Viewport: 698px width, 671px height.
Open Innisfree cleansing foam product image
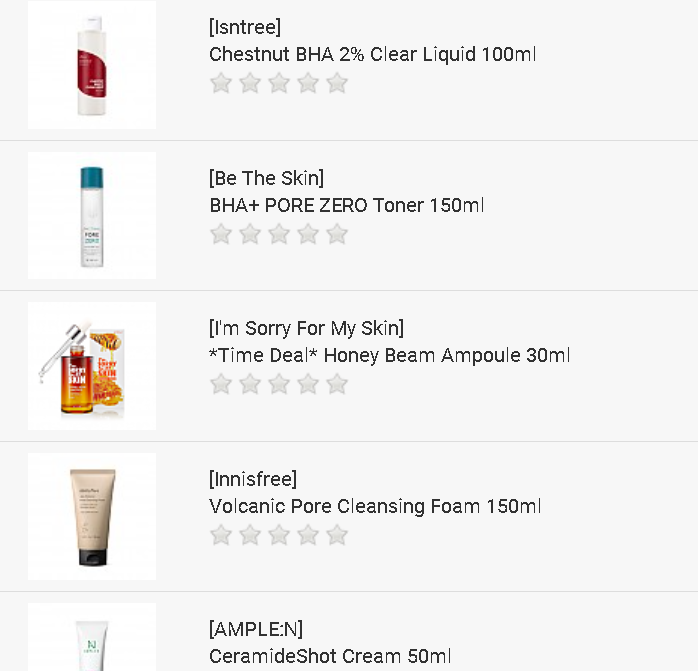[x=92, y=517]
